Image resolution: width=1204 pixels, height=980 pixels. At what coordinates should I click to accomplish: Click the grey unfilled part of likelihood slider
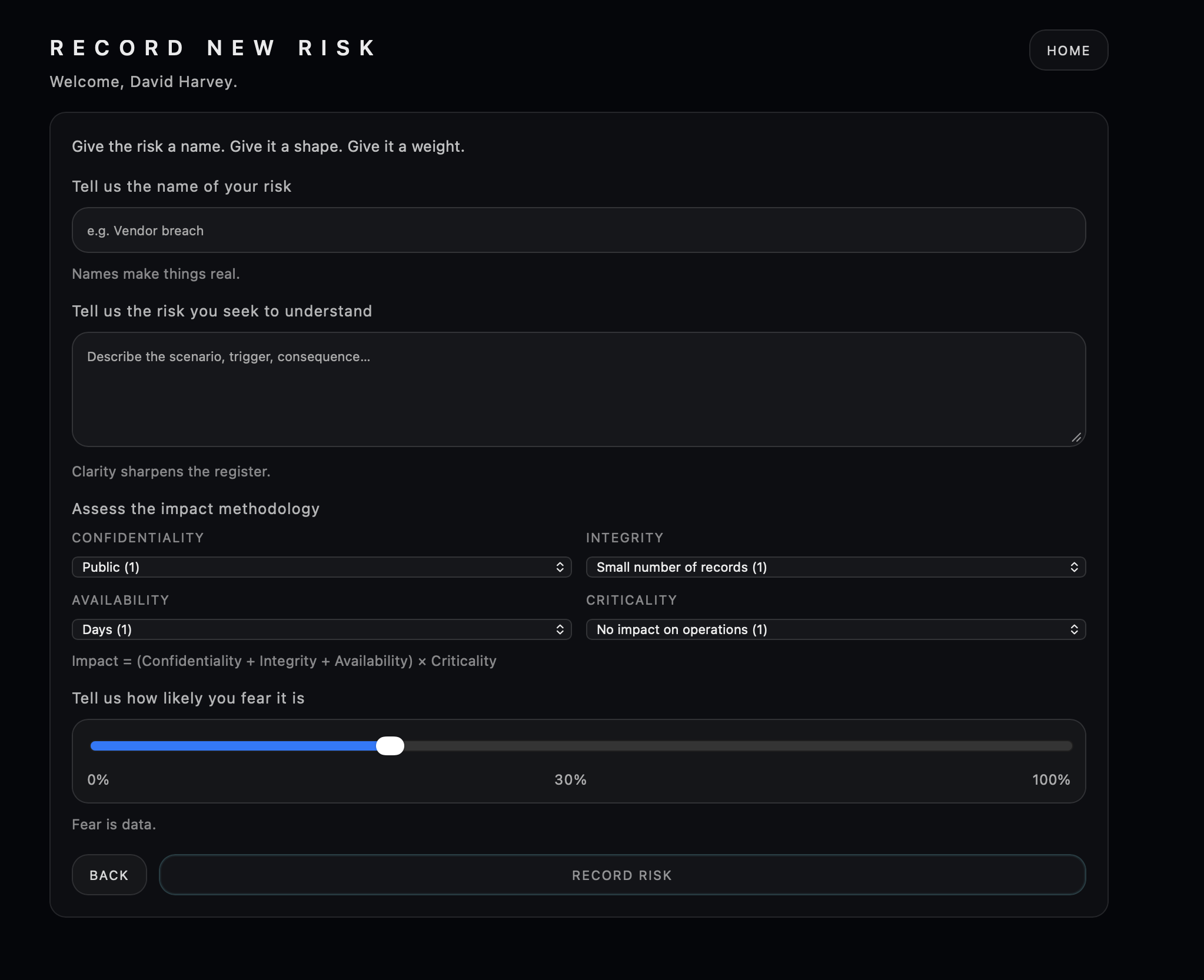tap(736, 746)
